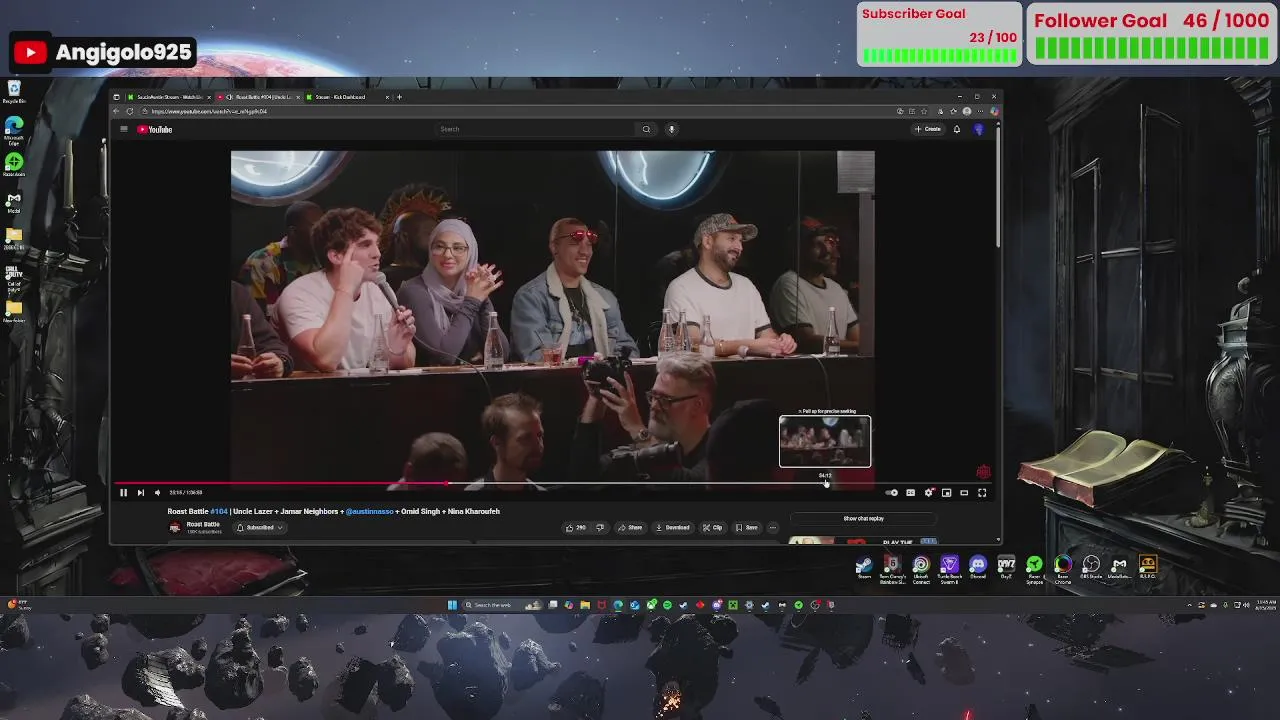Toggle theater mode in player
This screenshot has height=720, width=1280.
click(x=964, y=492)
